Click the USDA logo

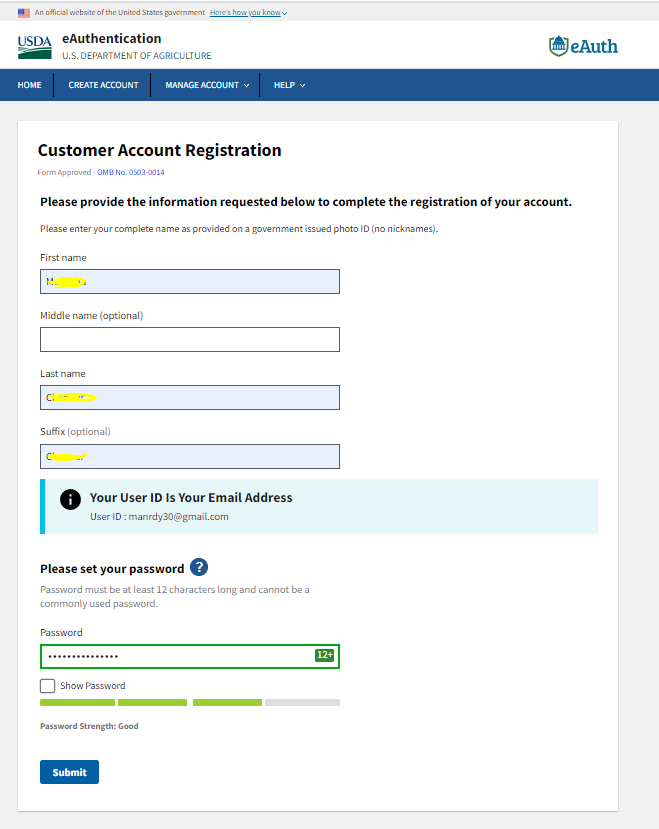point(34,46)
